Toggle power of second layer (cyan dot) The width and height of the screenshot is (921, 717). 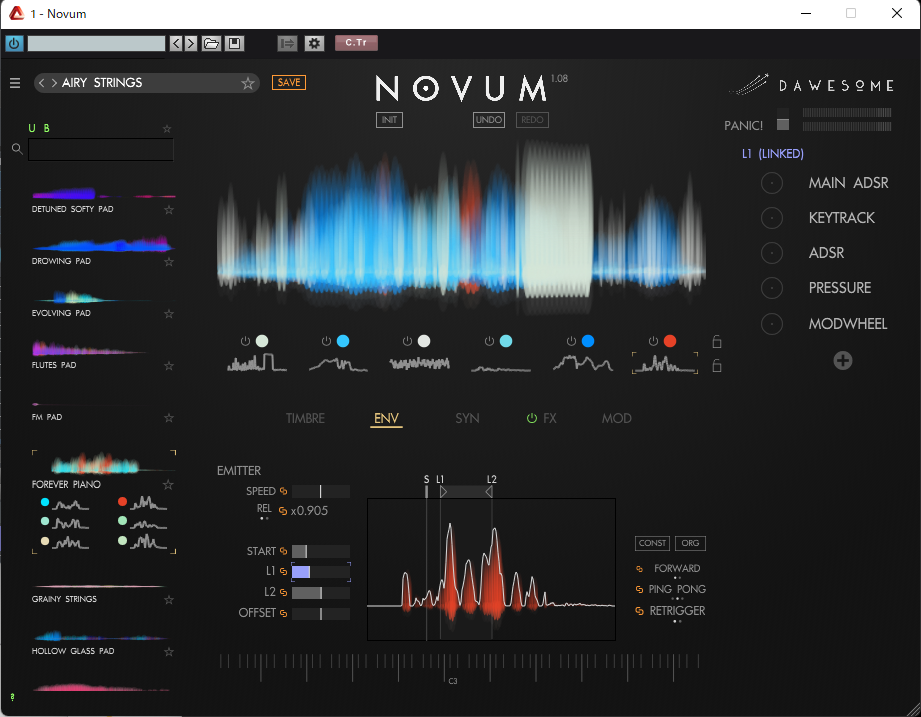click(326, 341)
